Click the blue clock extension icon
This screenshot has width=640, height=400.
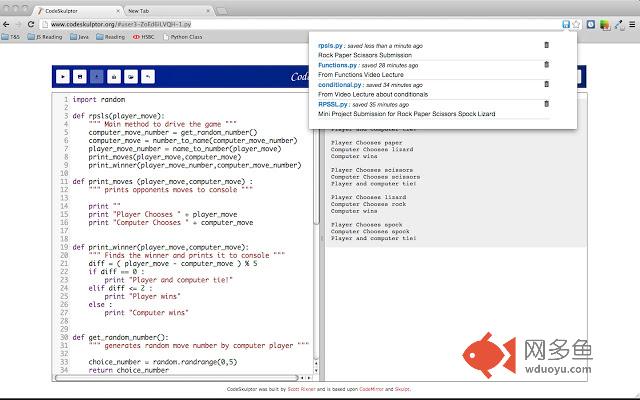click(591, 24)
